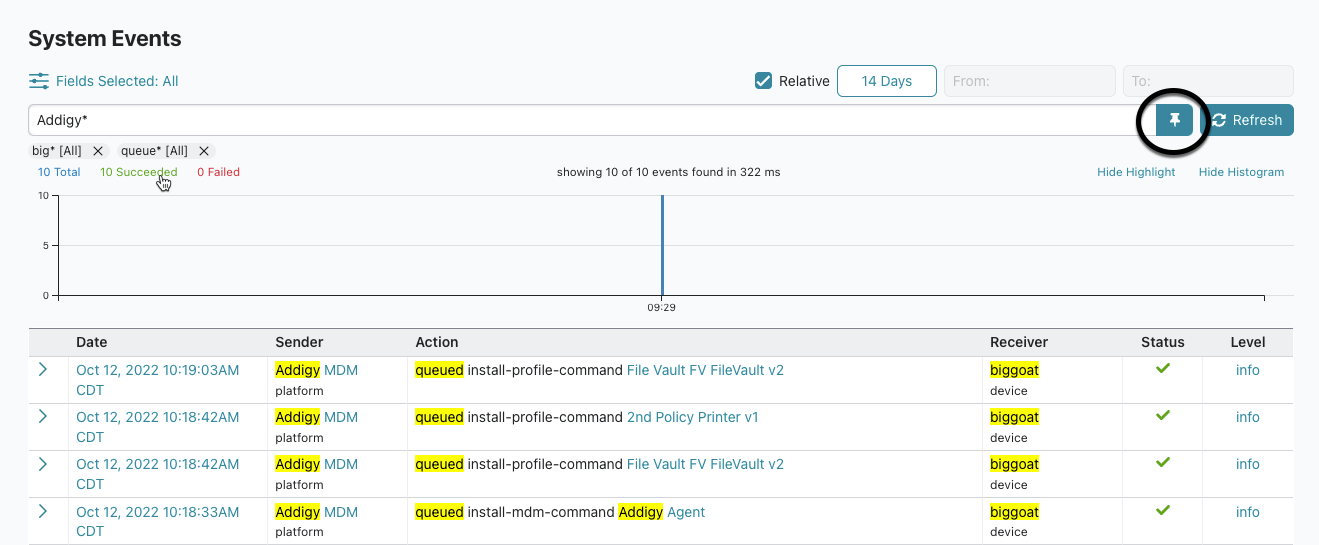Click success checkmark in Addigy Agent row
The height and width of the screenshot is (545, 1319).
1162,510
